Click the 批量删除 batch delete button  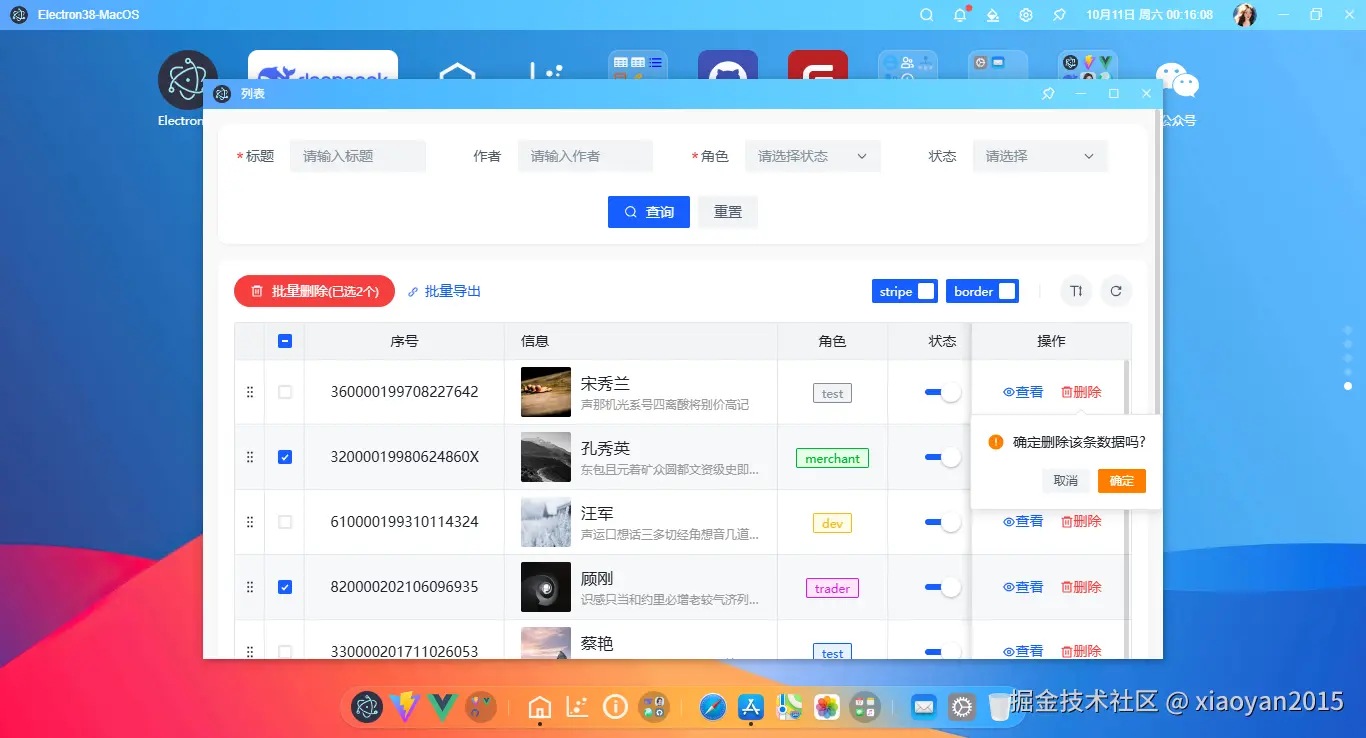(x=314, y=291)
